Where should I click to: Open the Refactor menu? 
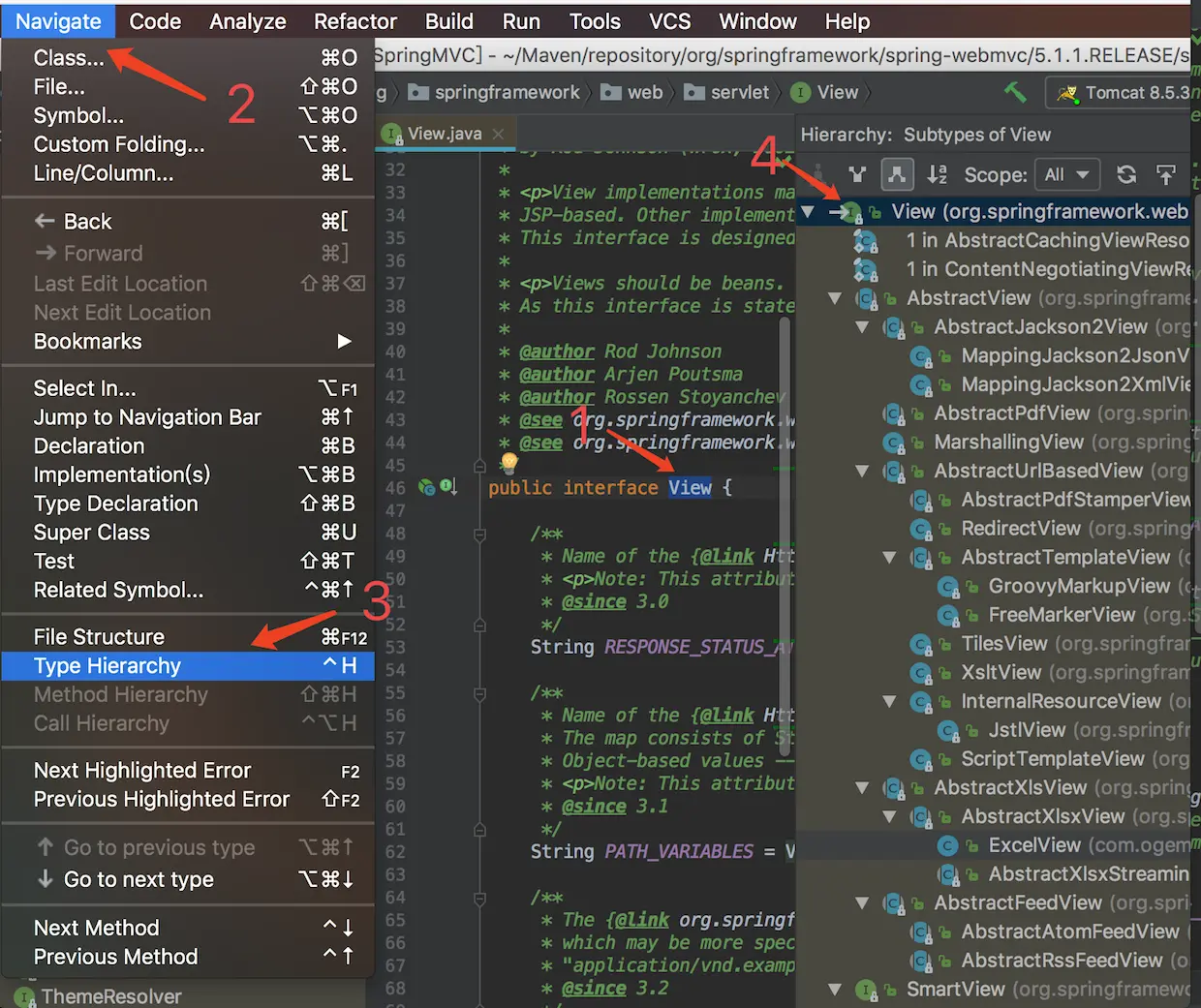click(x=354, y=21)
